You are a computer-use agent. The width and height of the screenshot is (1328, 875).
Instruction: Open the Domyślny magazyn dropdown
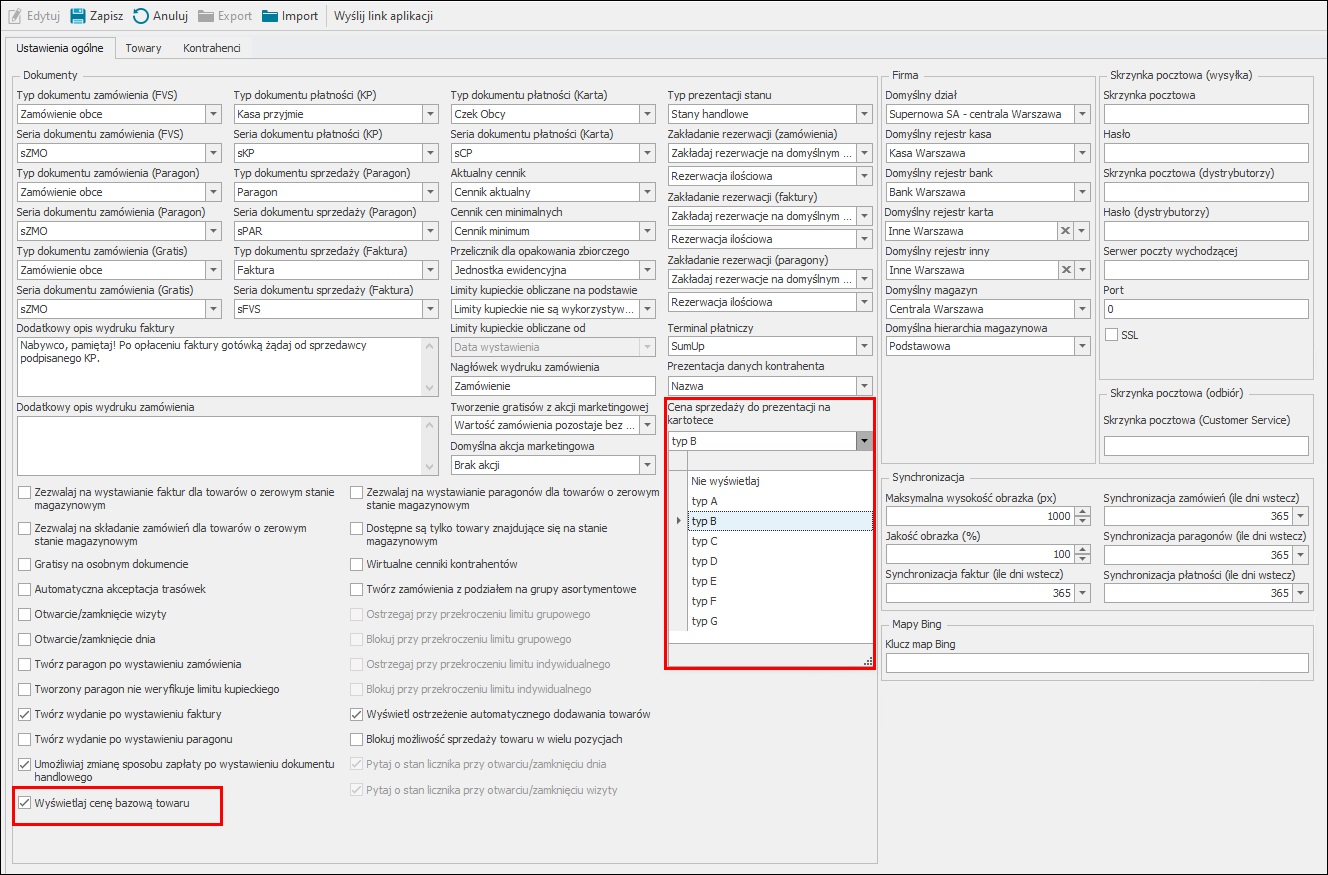click(x=1081, y=309)
